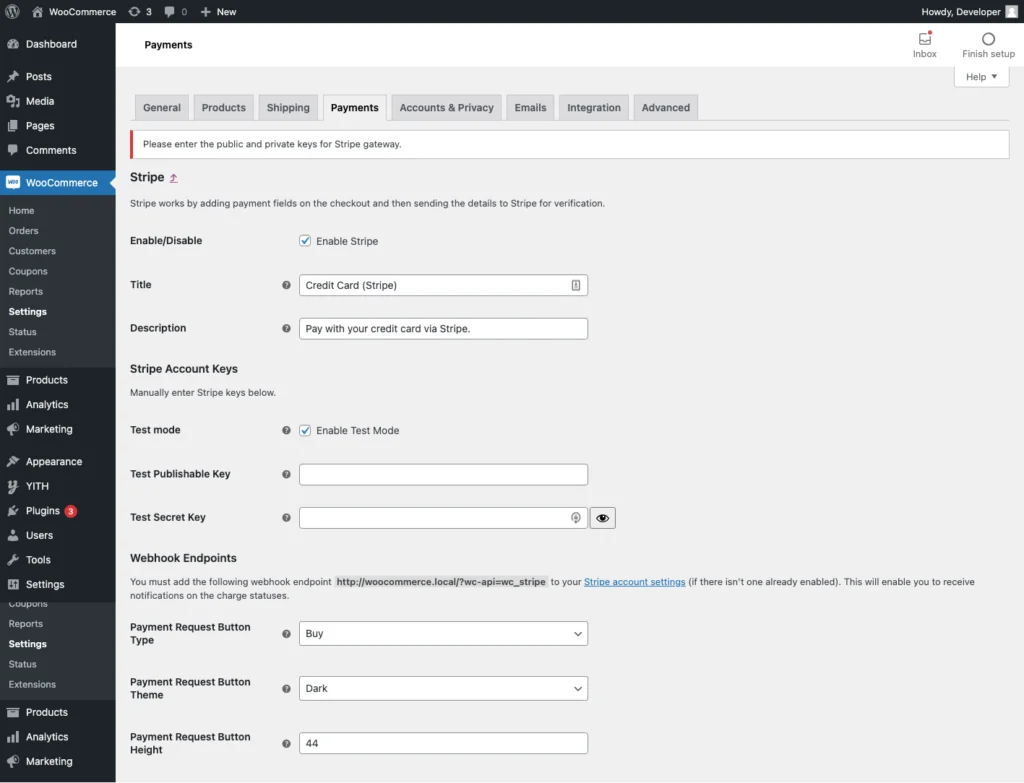Viewport: 1024px width, 783px height.
Task: Open Payment Request Button Type dropdown
Action: pyautogui.click(x=443, y=634)
